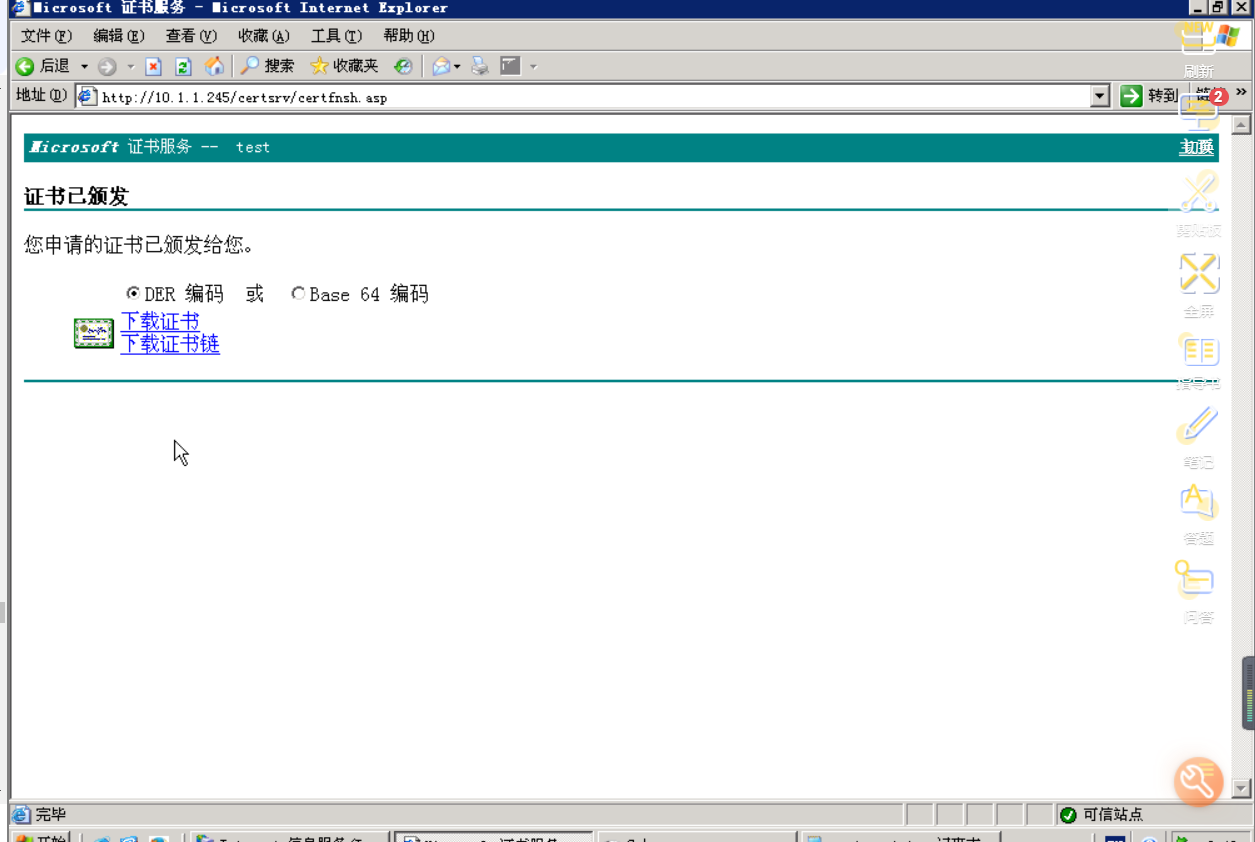The width and height of the screenshot is (1255, 842).
Task: Open the 帮助 menu
Action: (x=408, y=36)
